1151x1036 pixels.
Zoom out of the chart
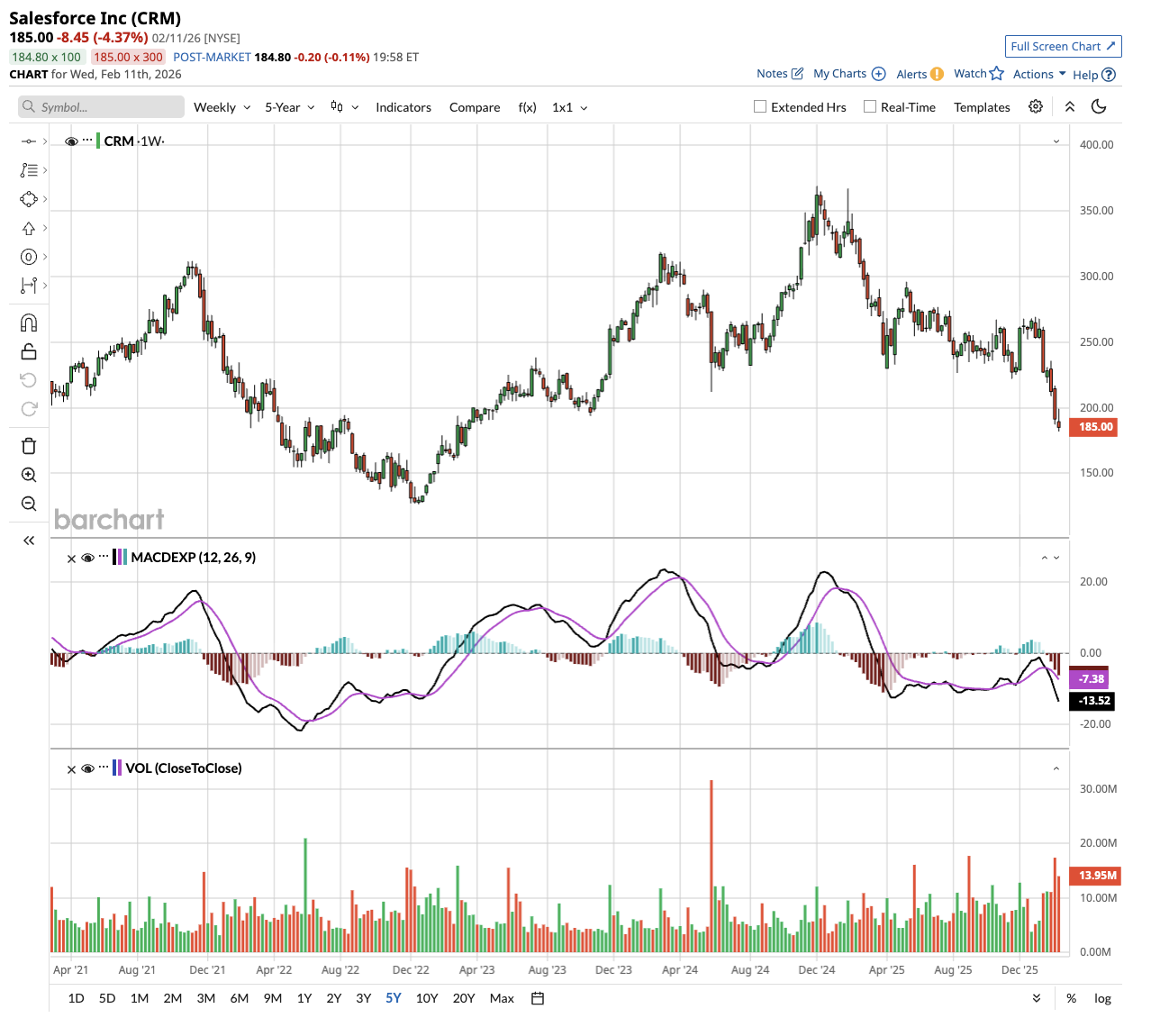28,504
